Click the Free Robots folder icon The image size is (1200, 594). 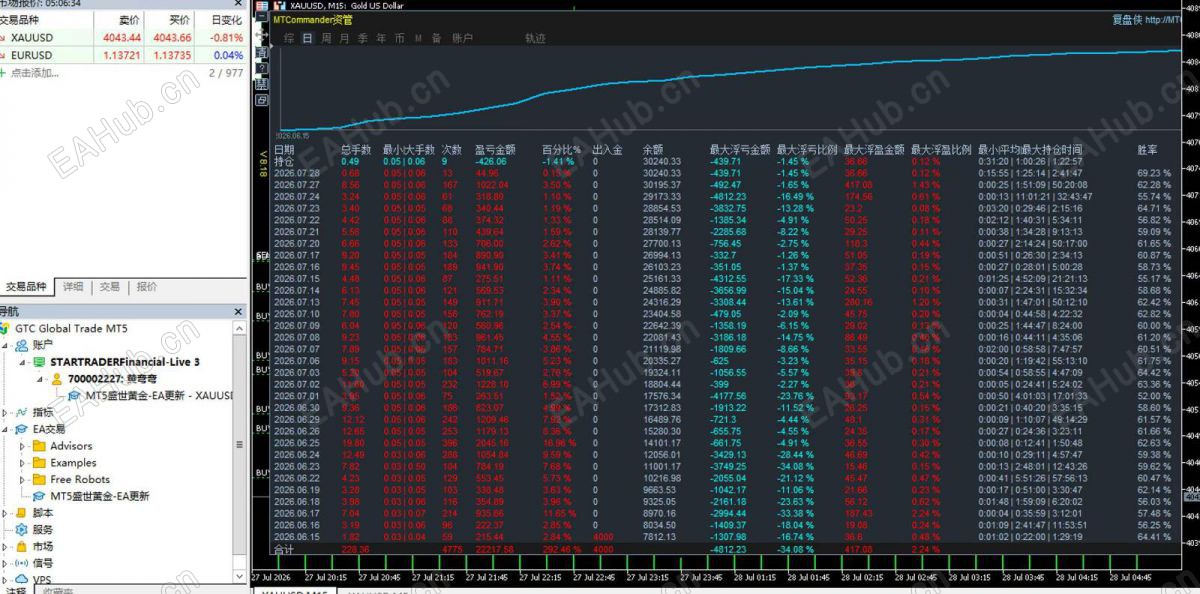tap(39, 479)
